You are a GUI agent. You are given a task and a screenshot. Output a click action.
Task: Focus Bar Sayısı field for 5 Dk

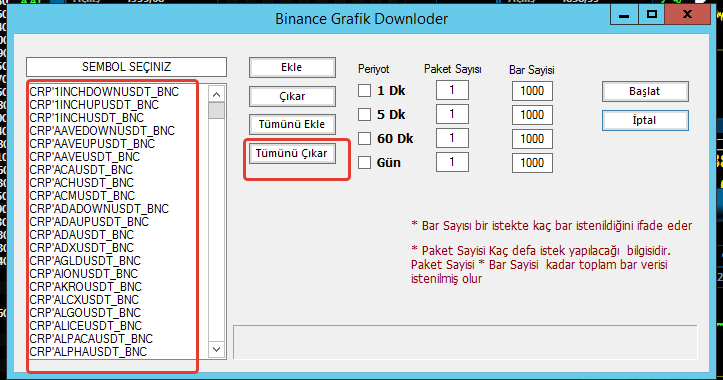pos(532,115)
